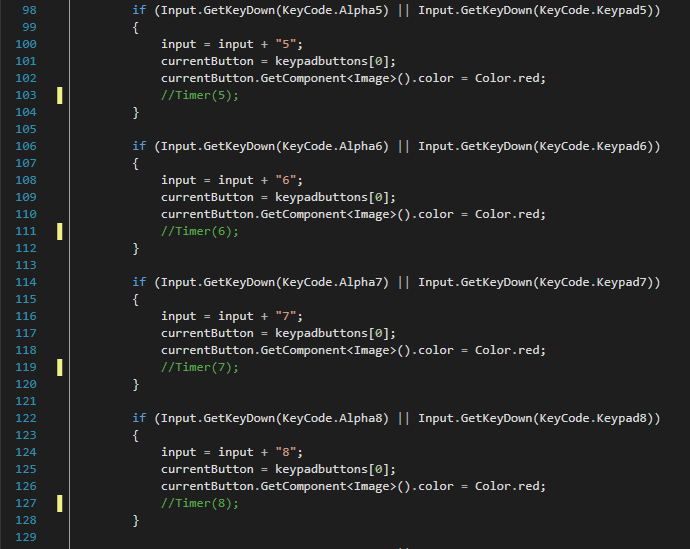Screen dimensions: 690x549
Task: Click the if keyword on line 106
Action: (x=139, y=146)
